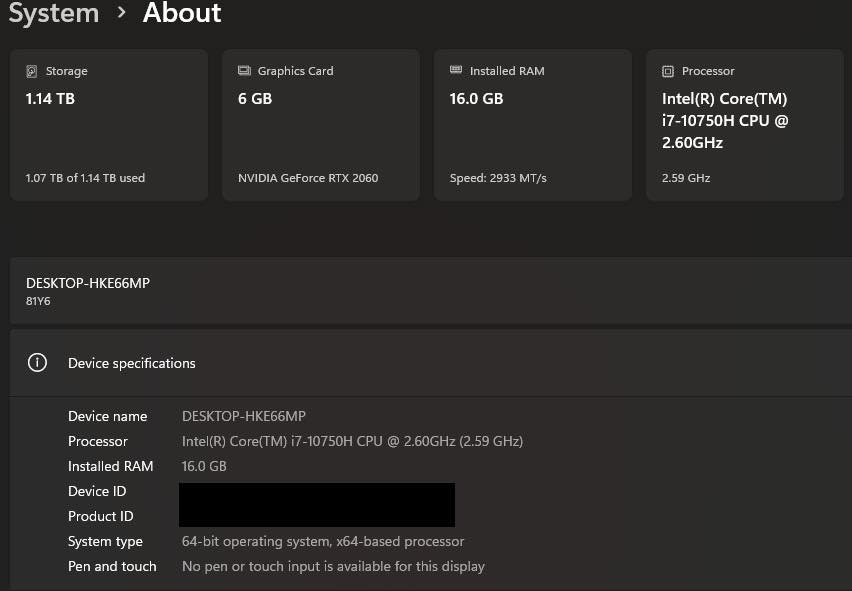Click the Graphics Card icon

coord(244,71)
